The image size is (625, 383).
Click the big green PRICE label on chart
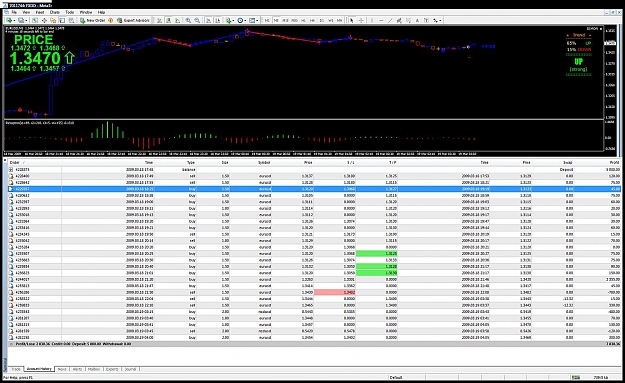[x=33, y=39]
